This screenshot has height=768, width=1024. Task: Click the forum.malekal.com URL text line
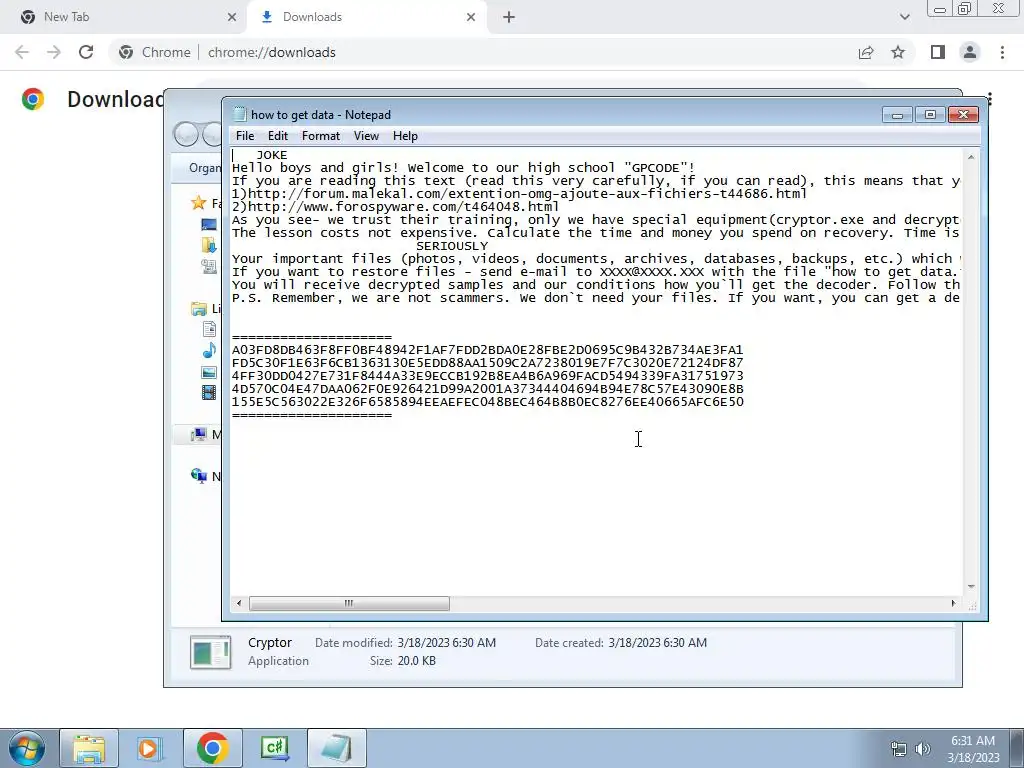[x=520, y=194]
